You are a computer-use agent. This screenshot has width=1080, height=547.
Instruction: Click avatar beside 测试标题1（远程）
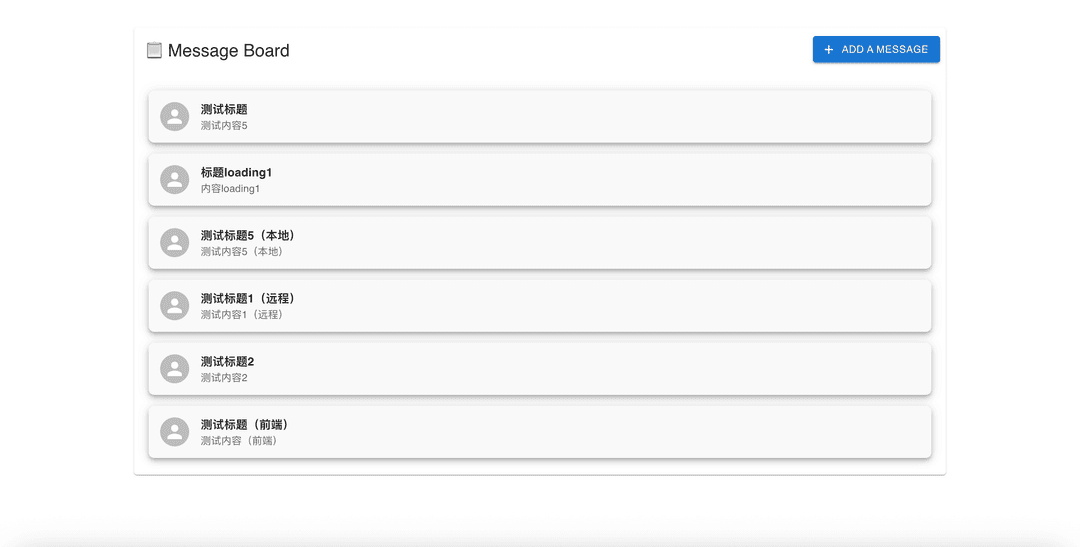(x=175, y=306)
